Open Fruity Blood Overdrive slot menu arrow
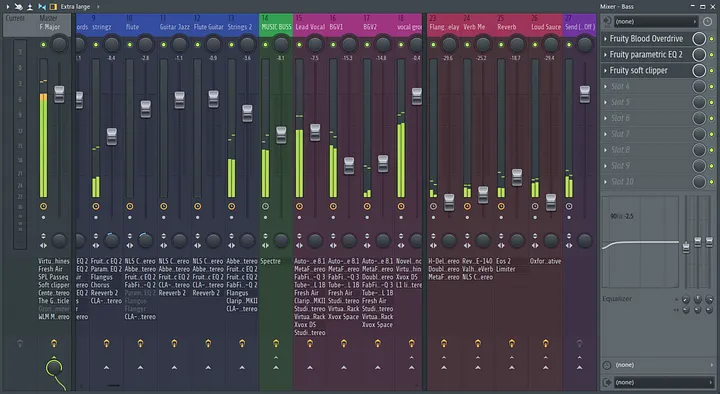Image resolution: width=720 pixels, height=394 pixels. click(605, 39)
